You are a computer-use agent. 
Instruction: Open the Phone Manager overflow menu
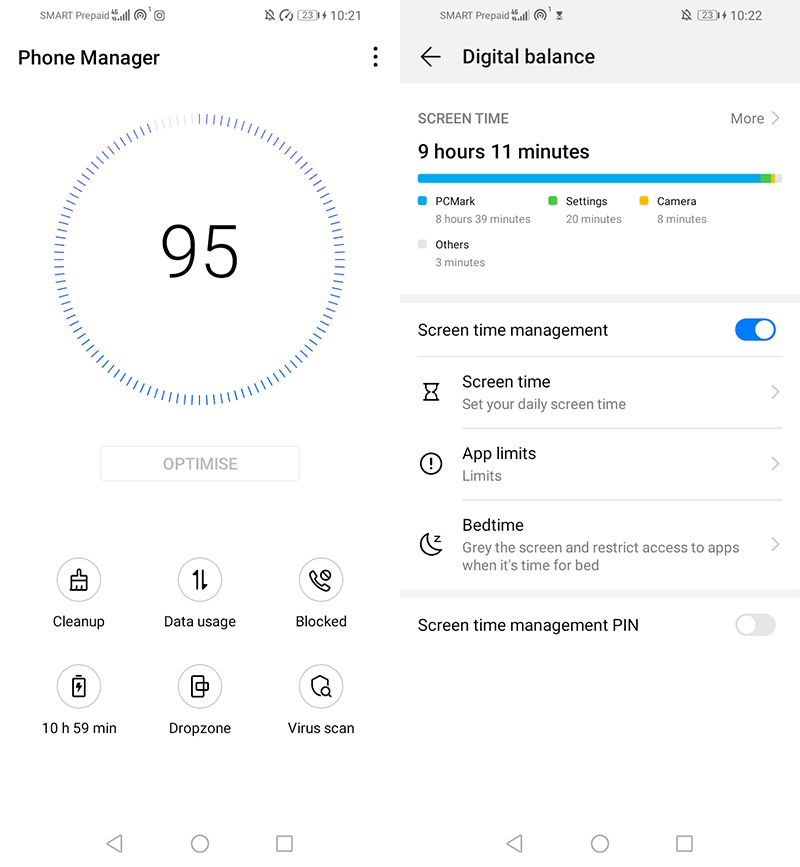pyautogui.click(x=375, y=57)
